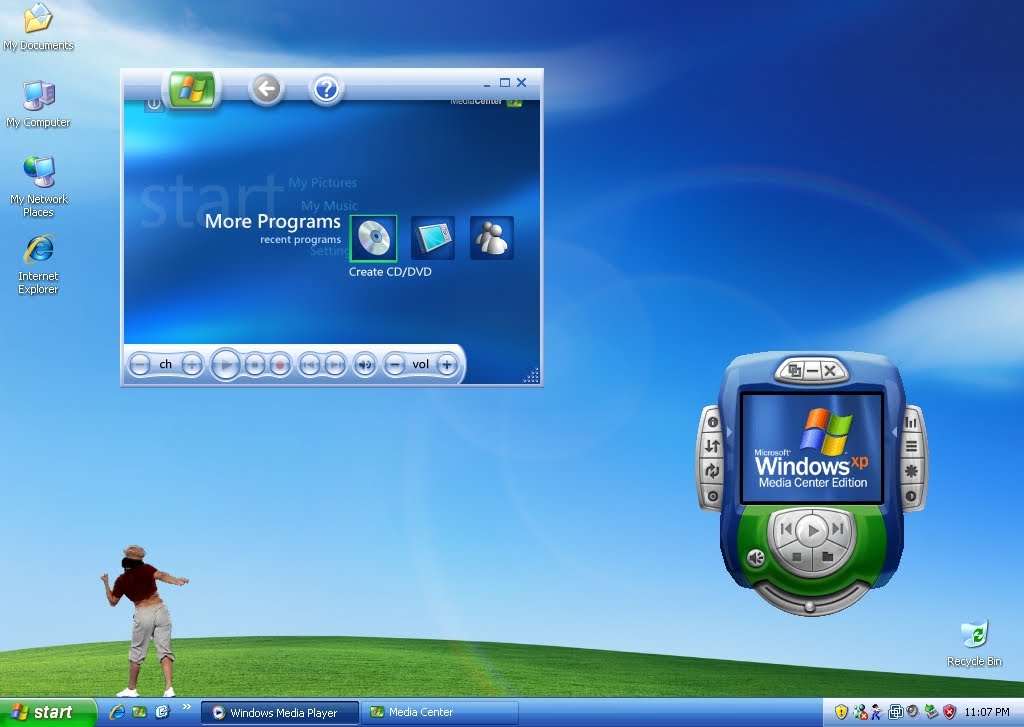Go to previous track on skin player
Image resolution: width=1024 pixels, height=727 pixels.
click(786, 529)
